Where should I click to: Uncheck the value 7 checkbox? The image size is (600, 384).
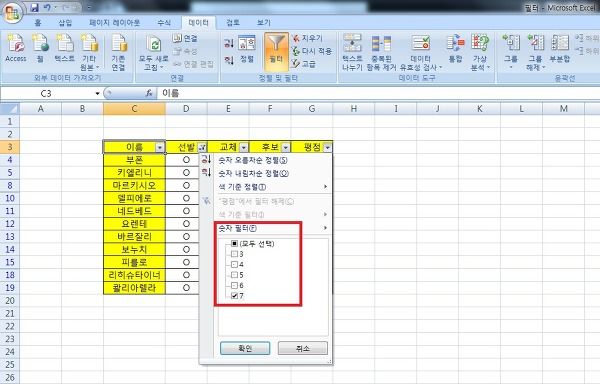(235, 296)
